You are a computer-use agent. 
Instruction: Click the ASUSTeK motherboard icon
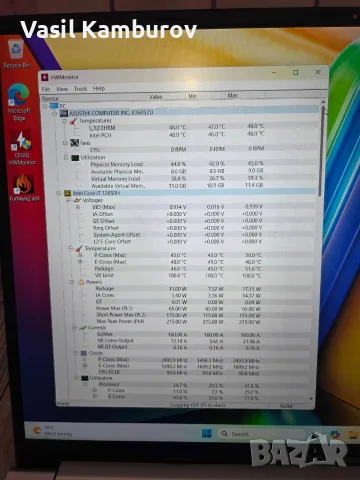coord(64,113)
